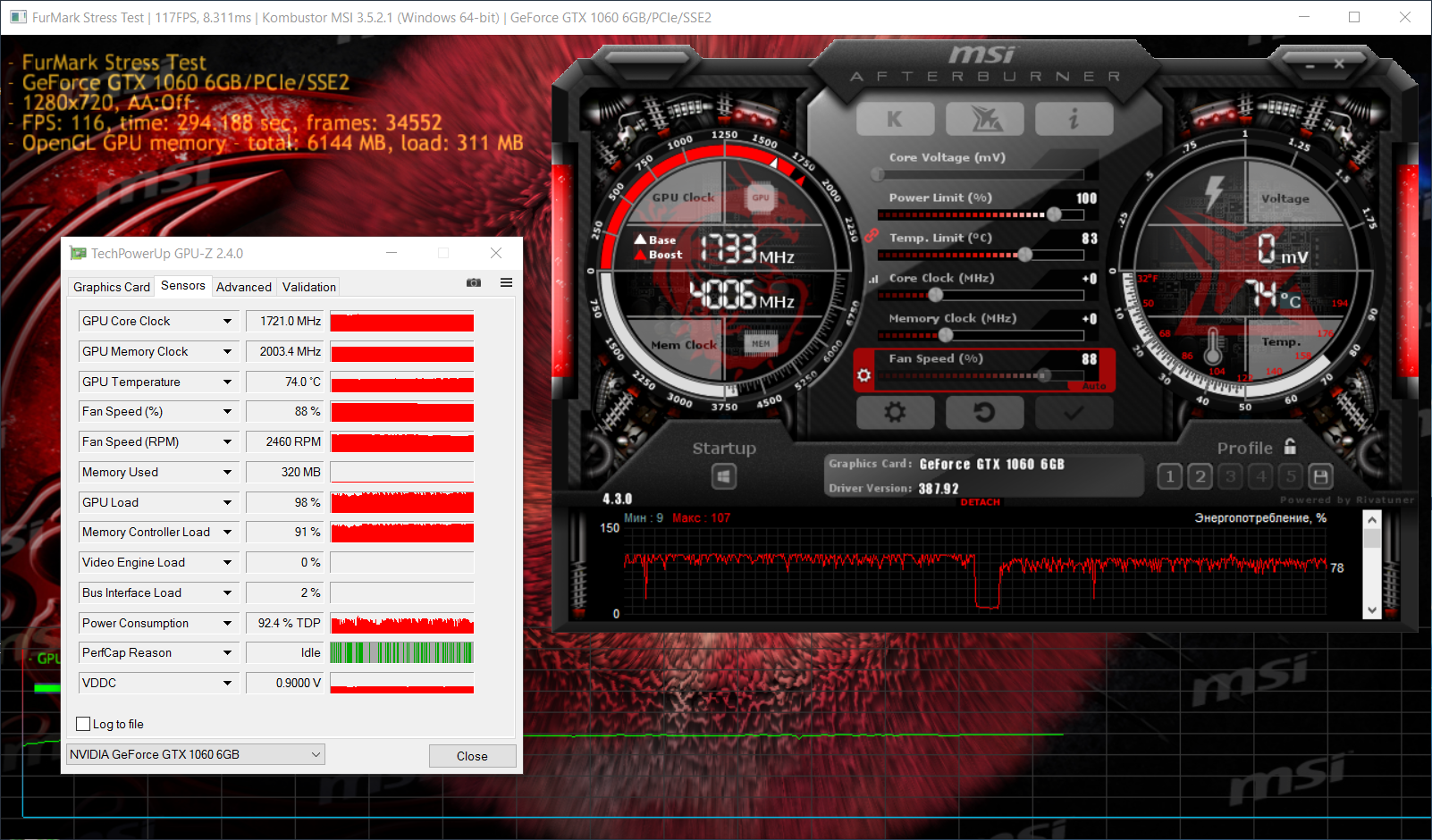Open the GPU Memory Clock sensor dropdown
The width and height of the screenshot is (1432, 840).
227,351
